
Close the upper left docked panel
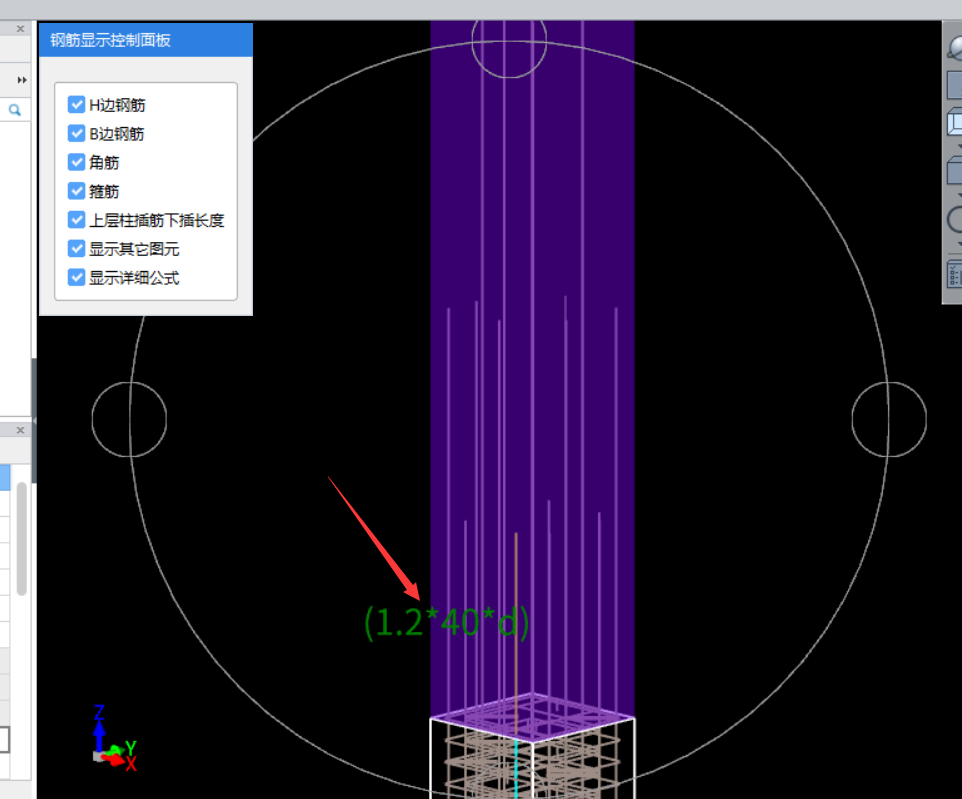[x=20, y=30]
